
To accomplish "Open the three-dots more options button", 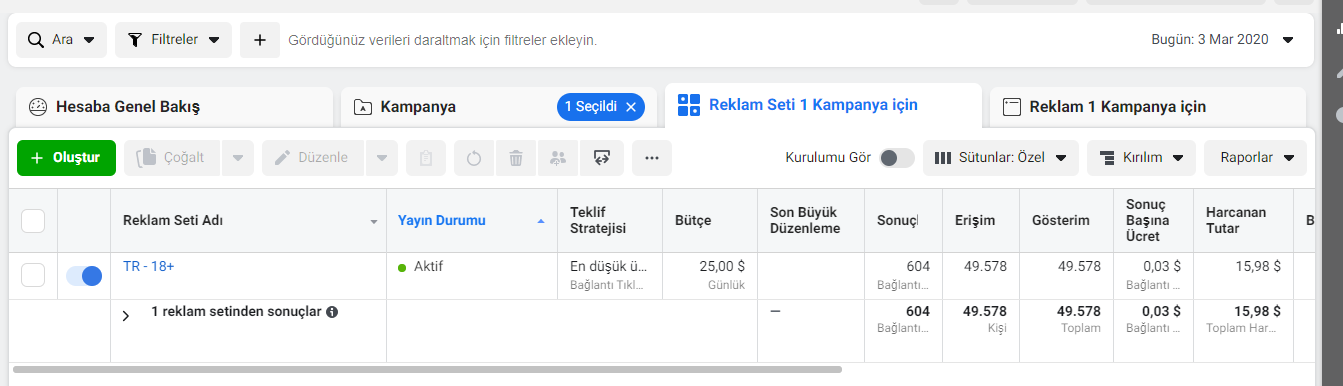I will pos(652,158).
